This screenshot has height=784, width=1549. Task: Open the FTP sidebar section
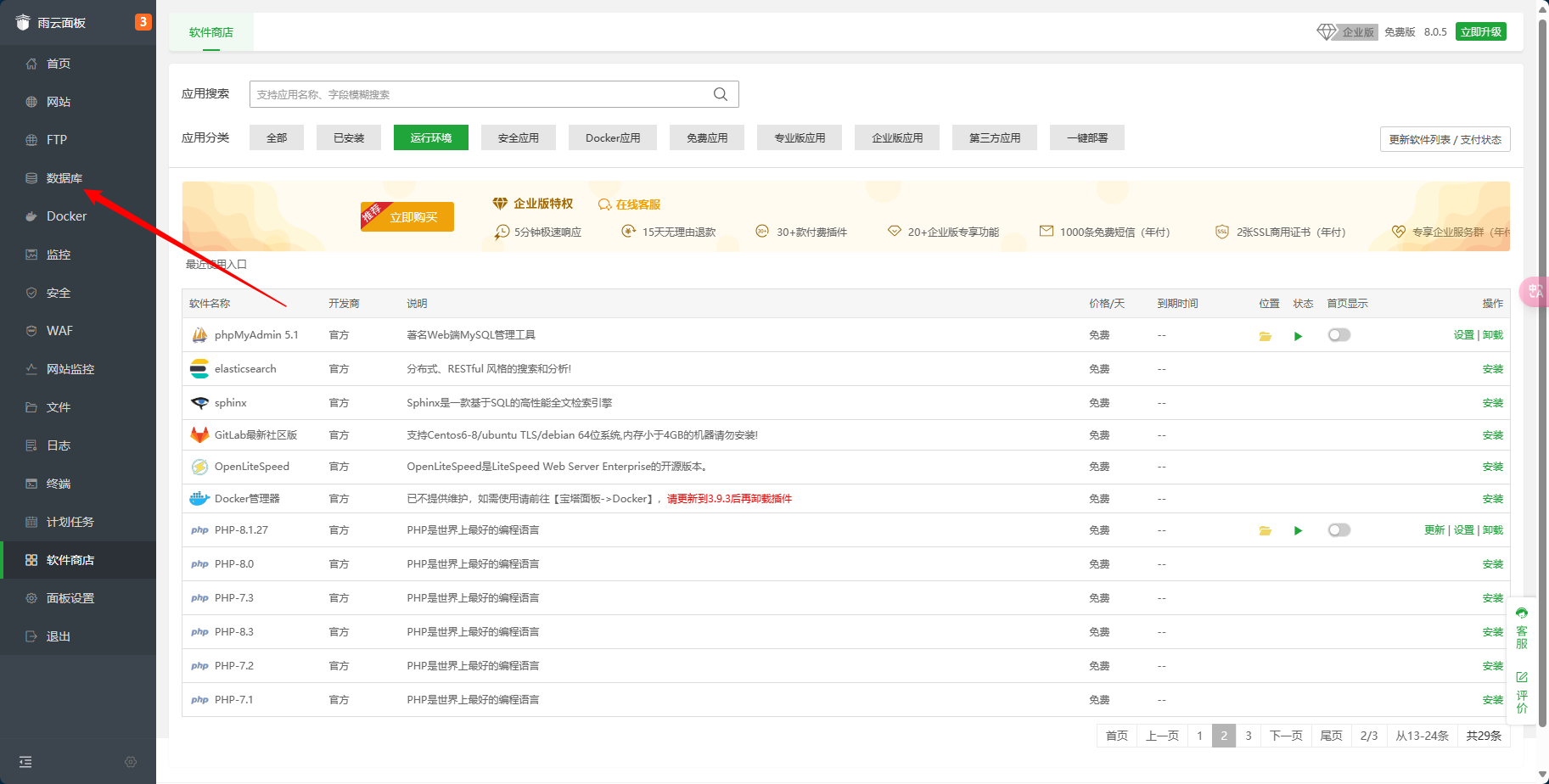click(x=57, y=139)
